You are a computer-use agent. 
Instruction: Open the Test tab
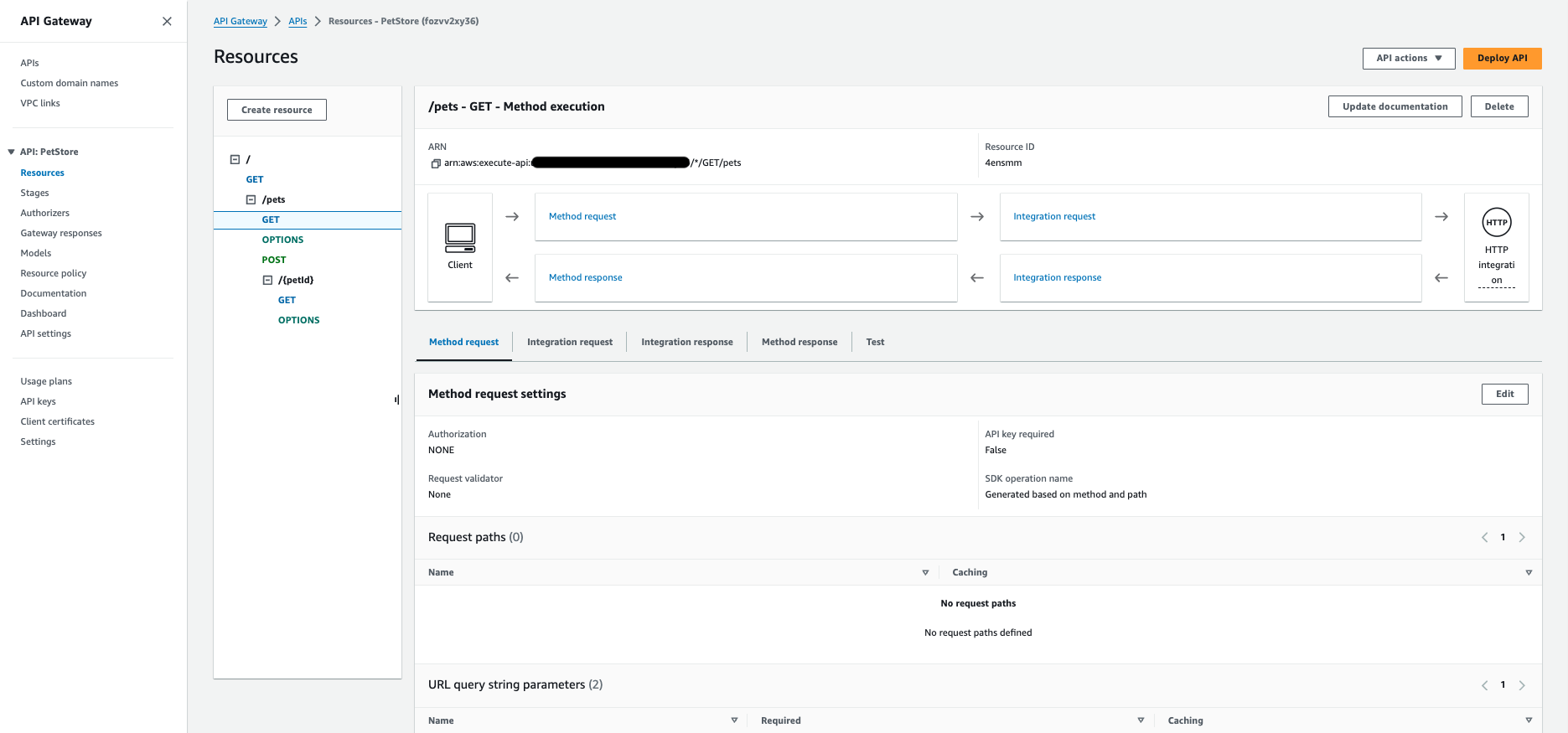pyautogui.click(x=875, y=343)
